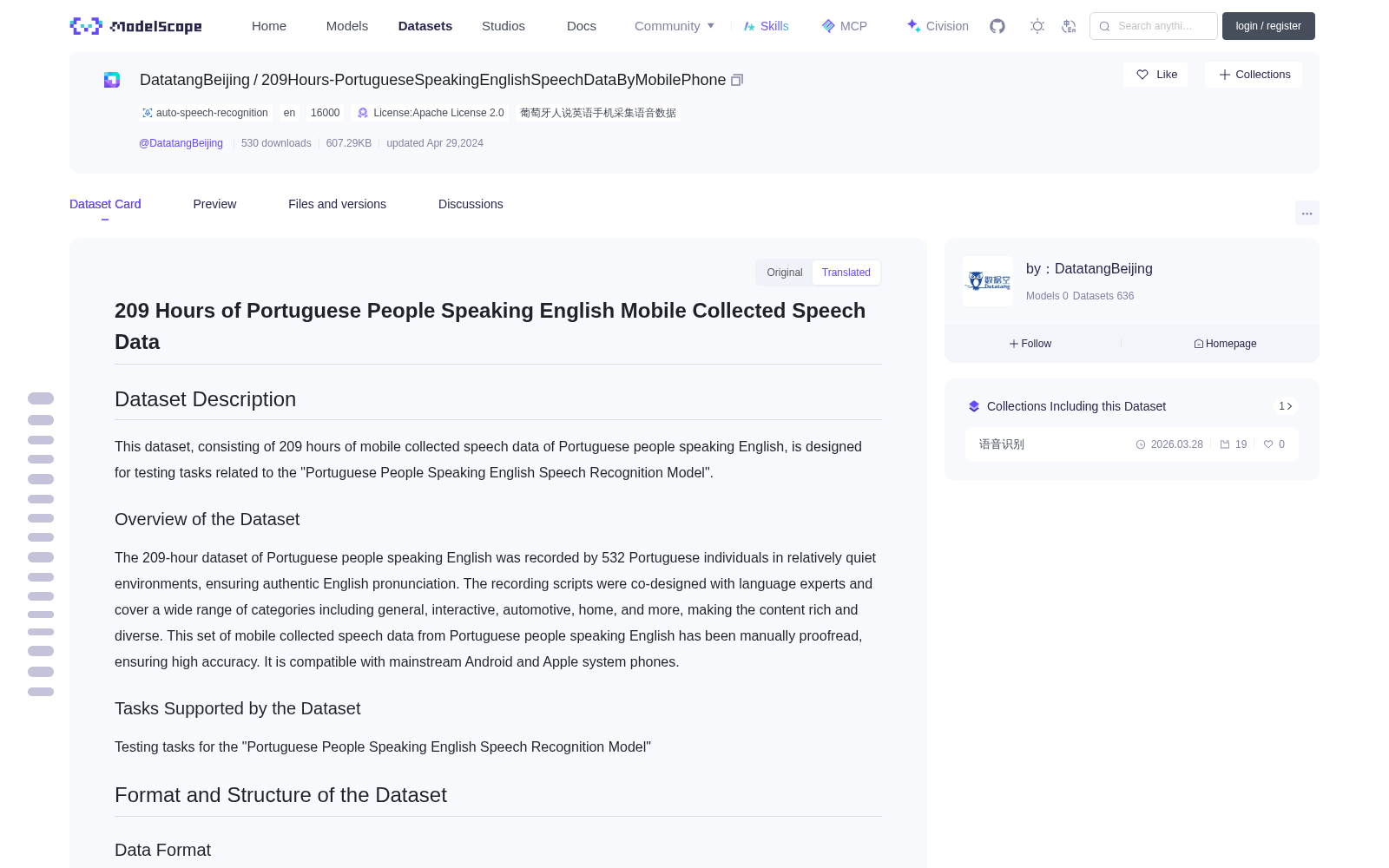Click 'updated Apr 29,2024' text
Image resolution: width=1389 pixels, height=868 pixels.
(435, 143)
